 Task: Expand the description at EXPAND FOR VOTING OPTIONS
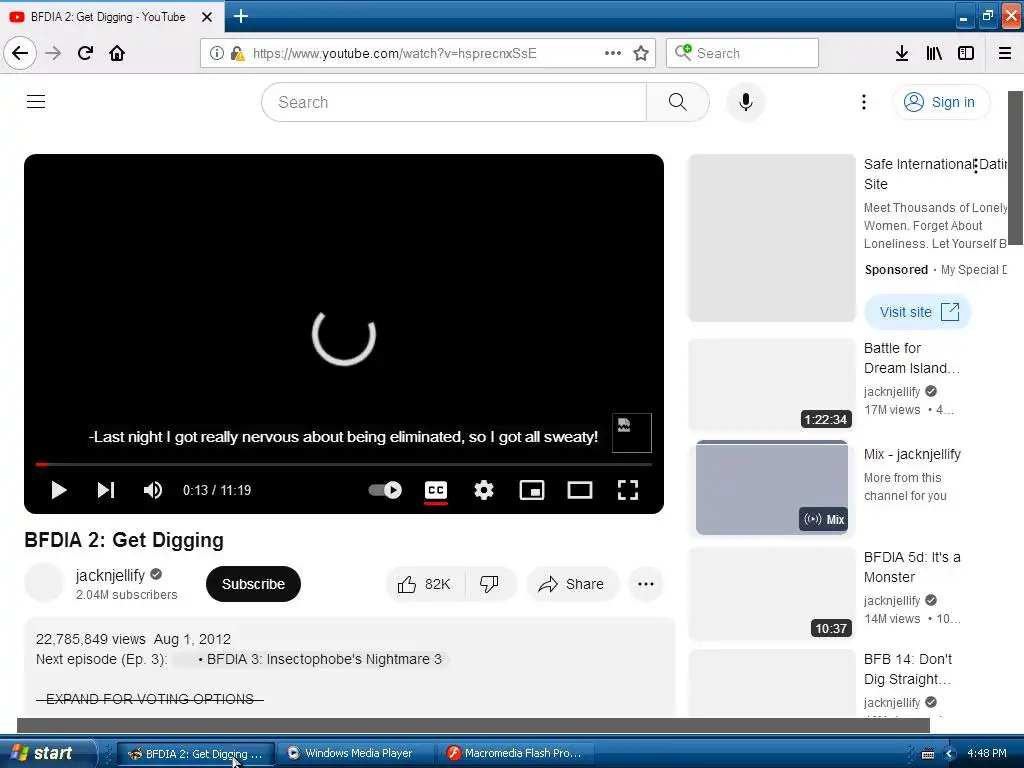coord(150,699)
